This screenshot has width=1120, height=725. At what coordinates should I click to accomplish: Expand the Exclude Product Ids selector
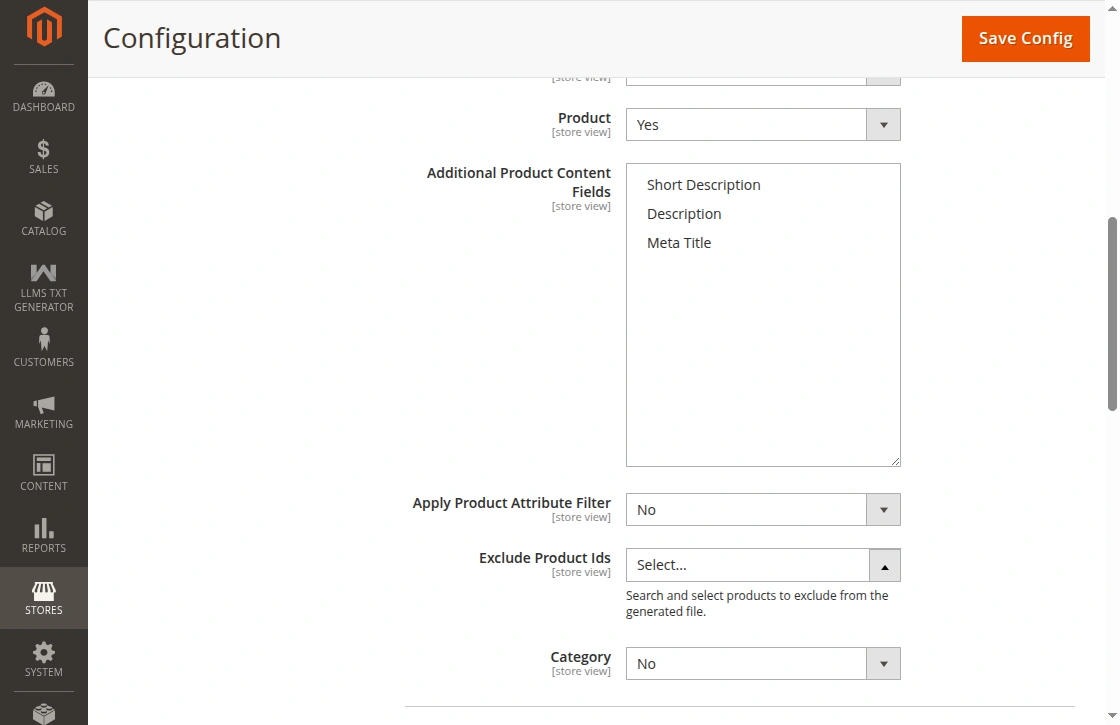[x=763, y=565]
